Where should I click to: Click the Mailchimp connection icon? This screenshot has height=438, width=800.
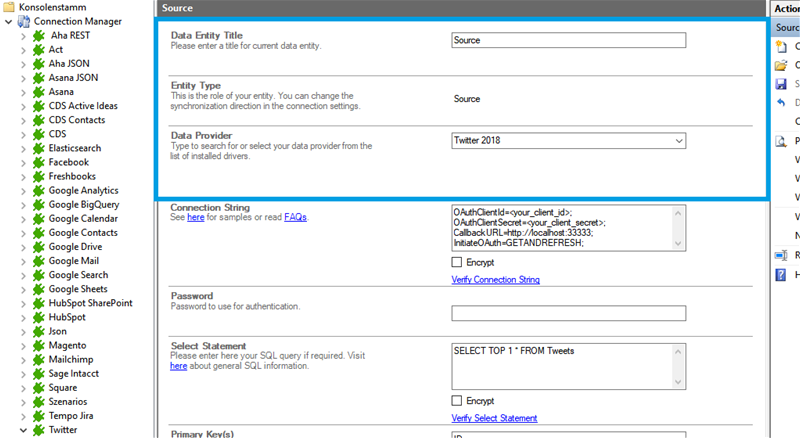point(38,359)
